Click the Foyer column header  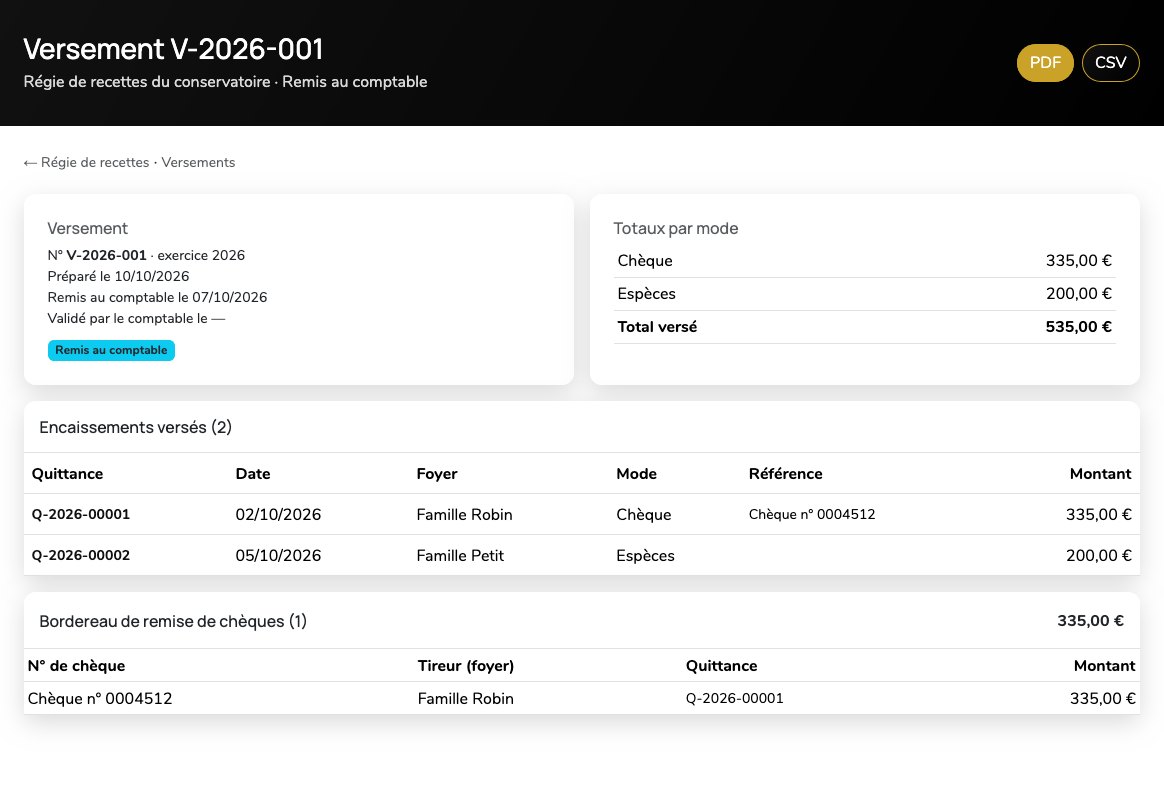pyautogui.click(x=436, y=474)
